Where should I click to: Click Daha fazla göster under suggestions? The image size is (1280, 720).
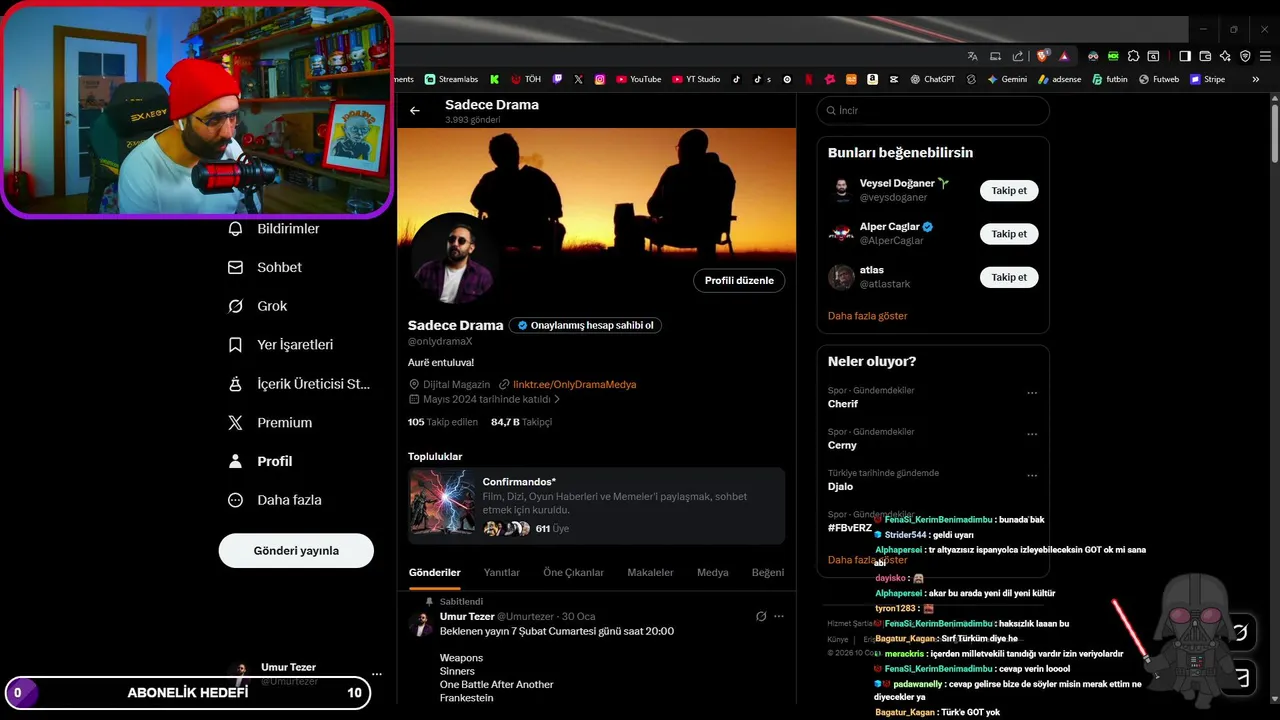(868, 316)
